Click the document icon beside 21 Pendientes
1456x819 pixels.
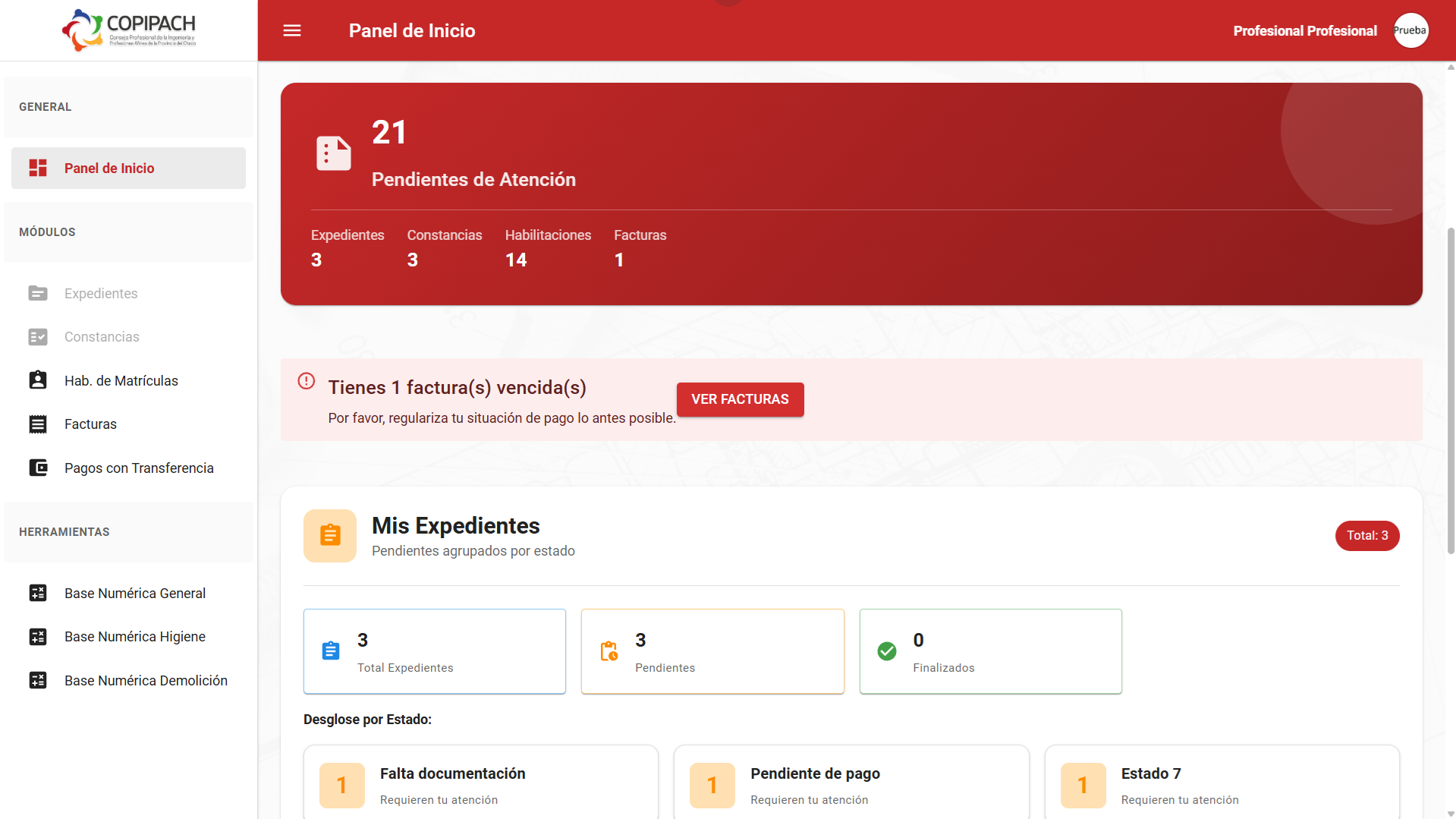334,153
